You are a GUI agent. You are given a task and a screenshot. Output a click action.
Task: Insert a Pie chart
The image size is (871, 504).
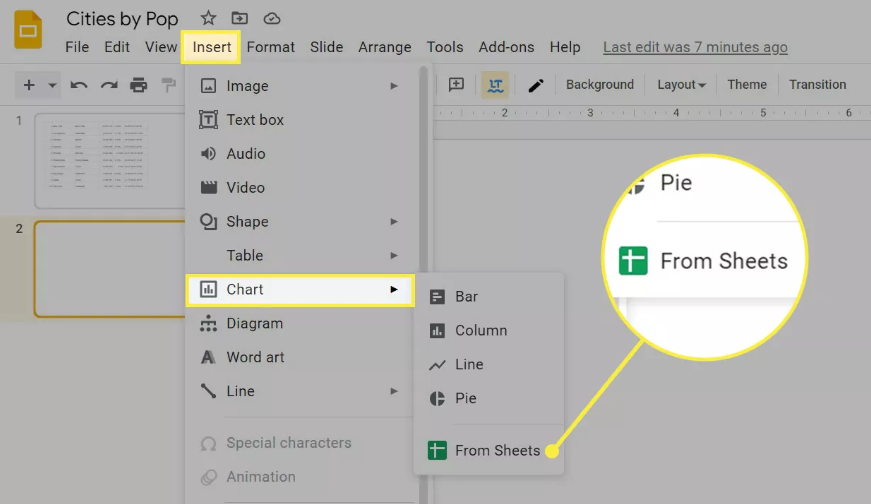[489, 398]
